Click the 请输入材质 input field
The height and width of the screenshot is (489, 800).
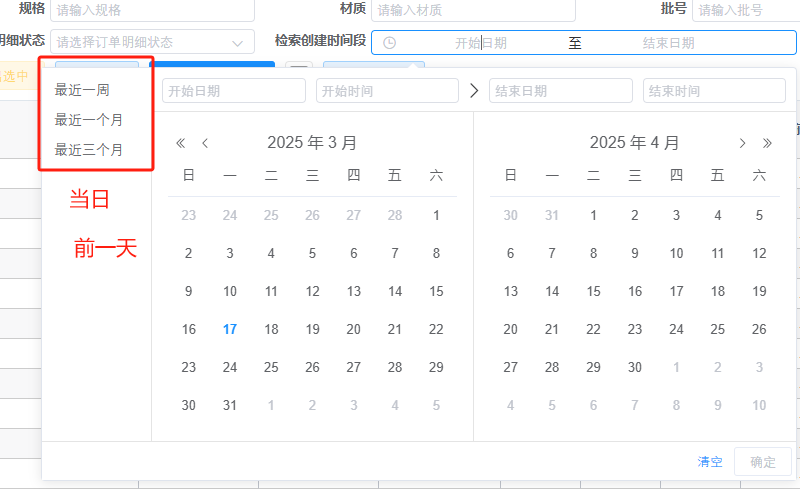(473, 10)
